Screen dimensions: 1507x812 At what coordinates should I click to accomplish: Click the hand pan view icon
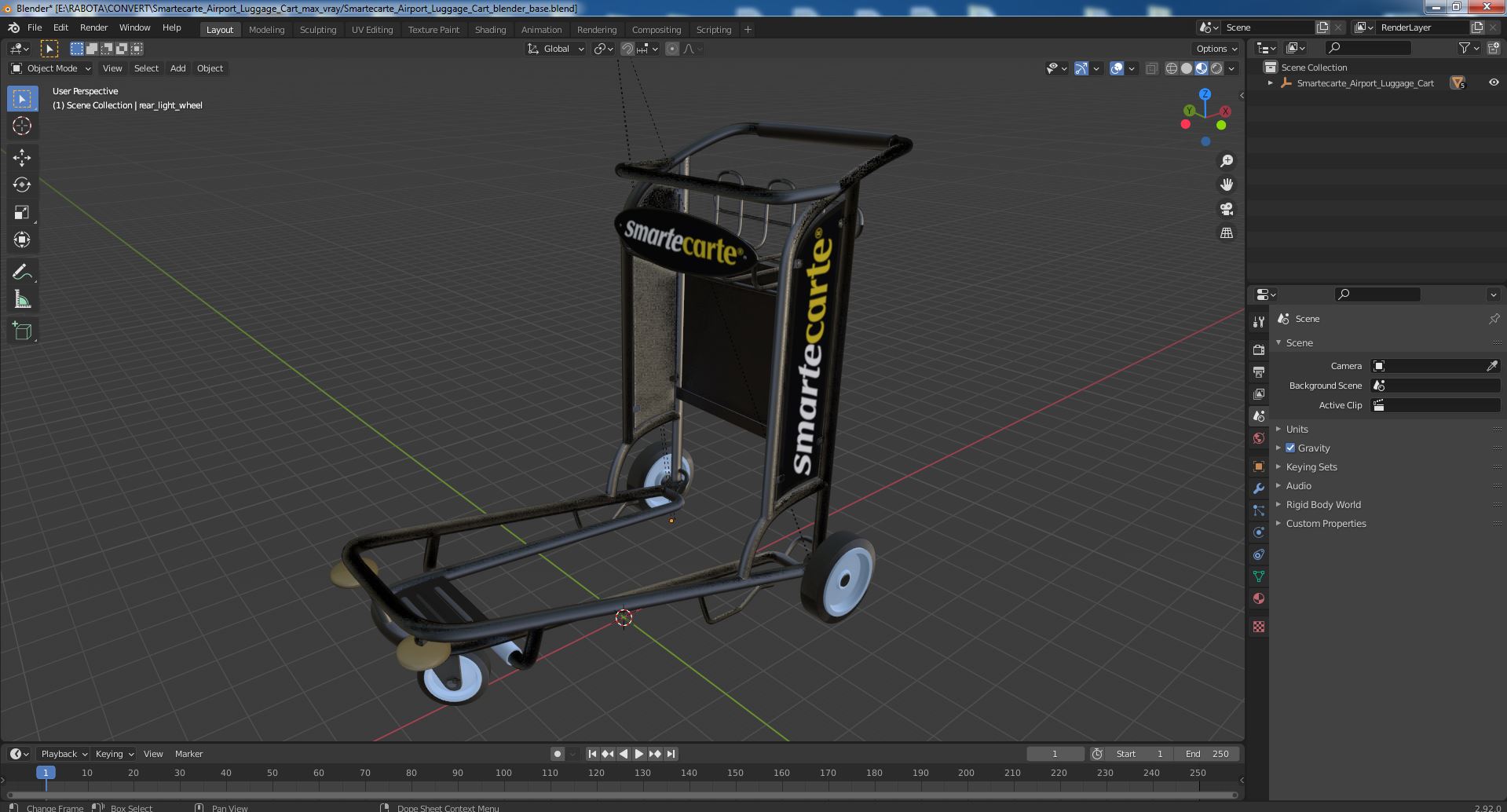click(1226, 185)
